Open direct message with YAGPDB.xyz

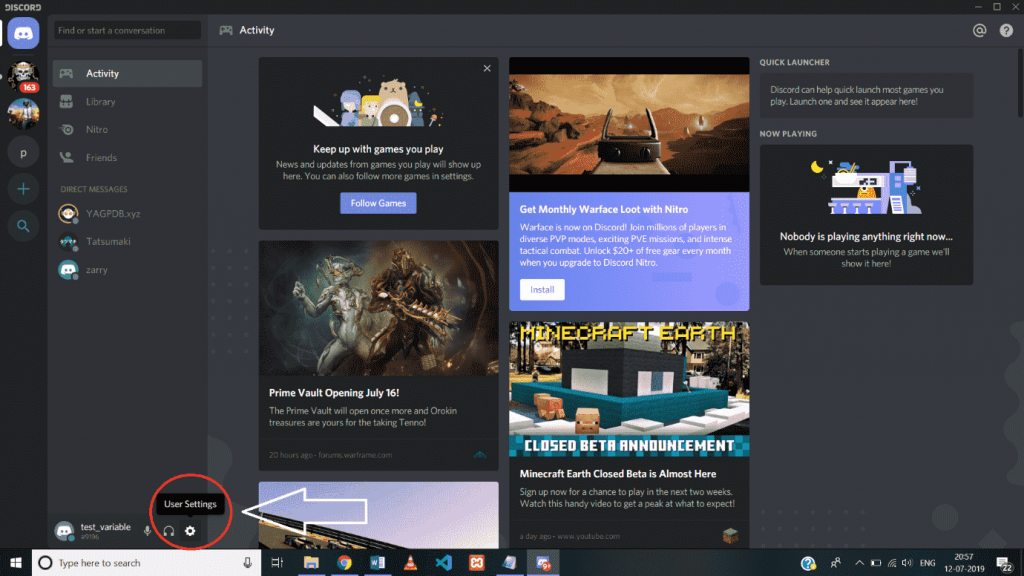(127, 214)
